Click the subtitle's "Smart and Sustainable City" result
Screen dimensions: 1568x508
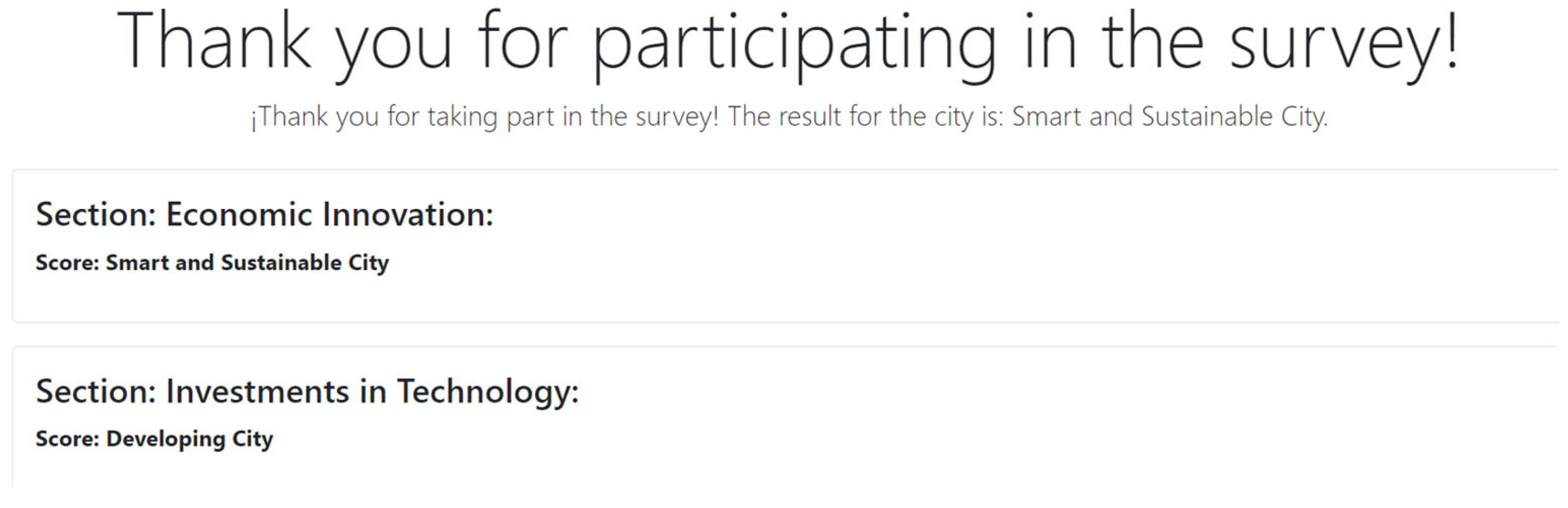click(1169, 117)
